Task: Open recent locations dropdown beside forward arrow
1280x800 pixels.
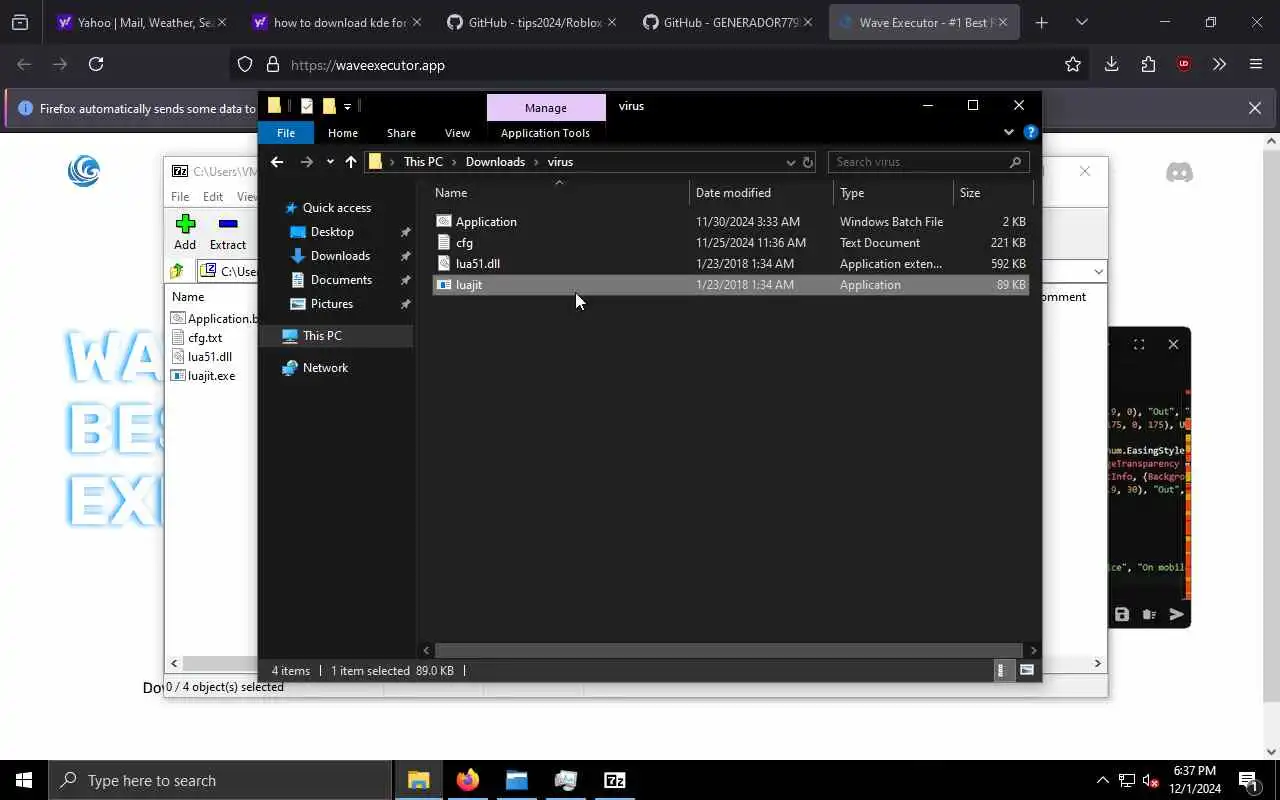Action: (x=330, y=162)
